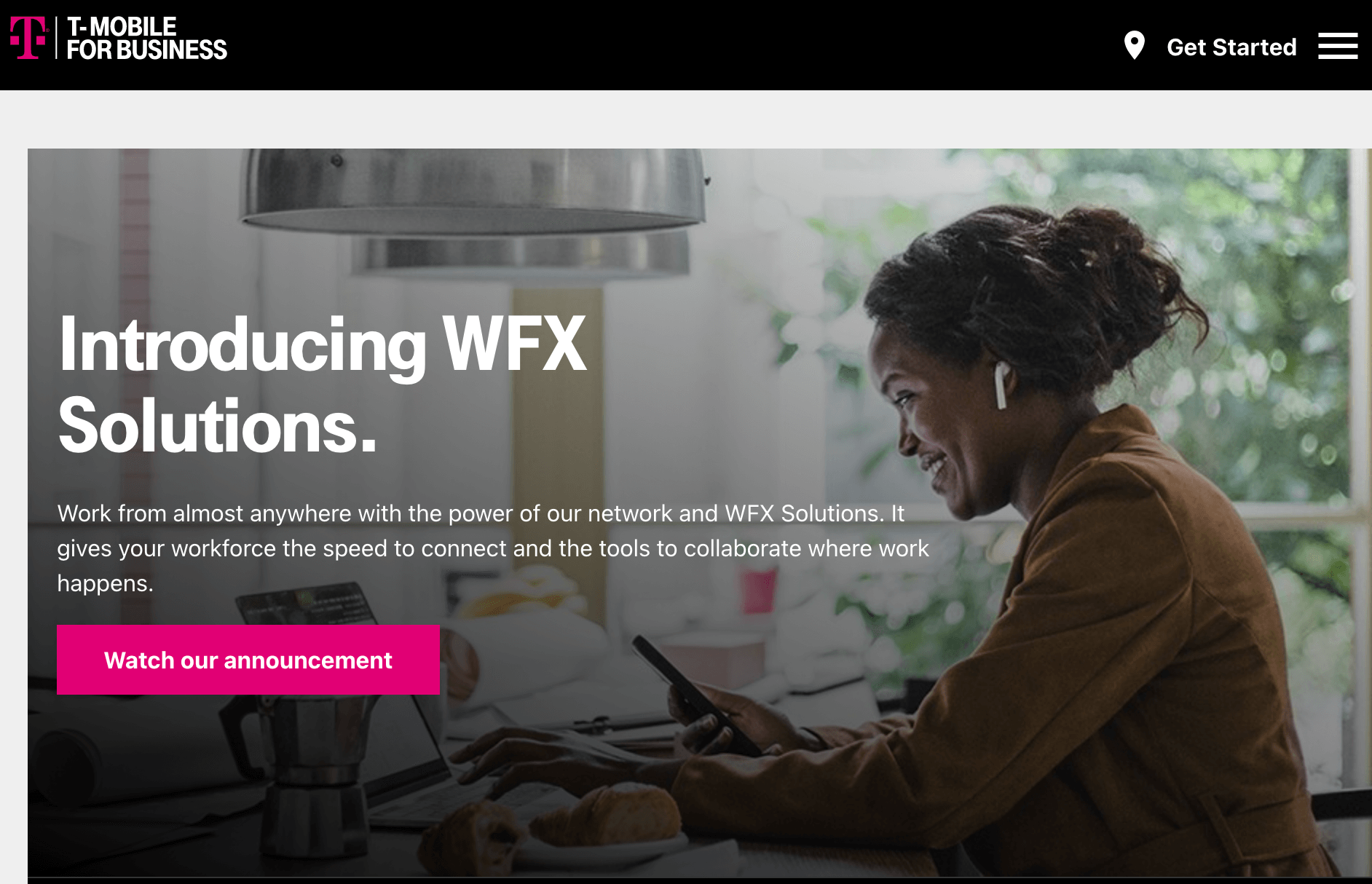Click the white wireless earbud in photo
This screenshot has height=884, width=1372.
(1001, 384)
